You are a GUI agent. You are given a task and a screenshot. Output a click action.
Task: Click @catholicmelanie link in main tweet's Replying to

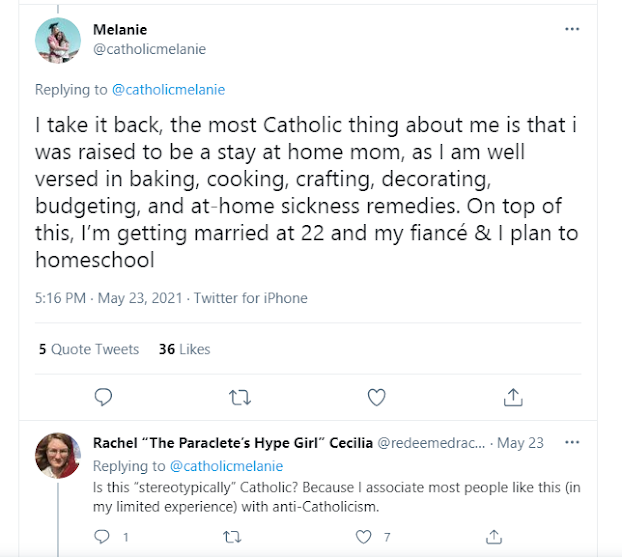pos(168,89)
